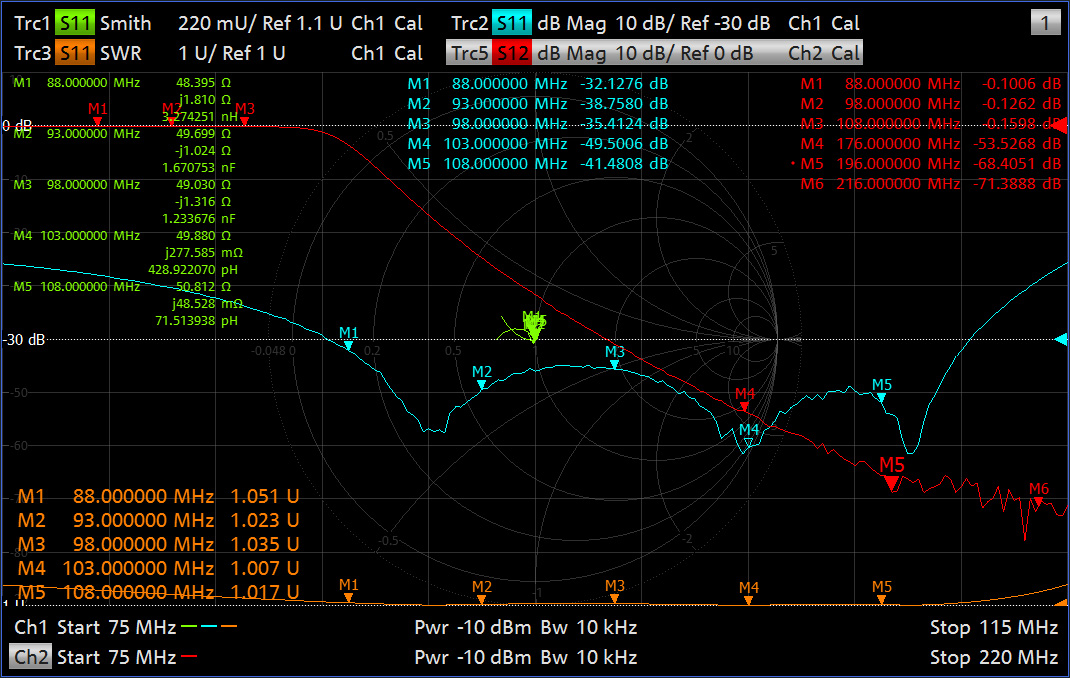Select cyan M2 marker triangle on the trace
This screenshot has height=678, width=1070.
point(482,385)
